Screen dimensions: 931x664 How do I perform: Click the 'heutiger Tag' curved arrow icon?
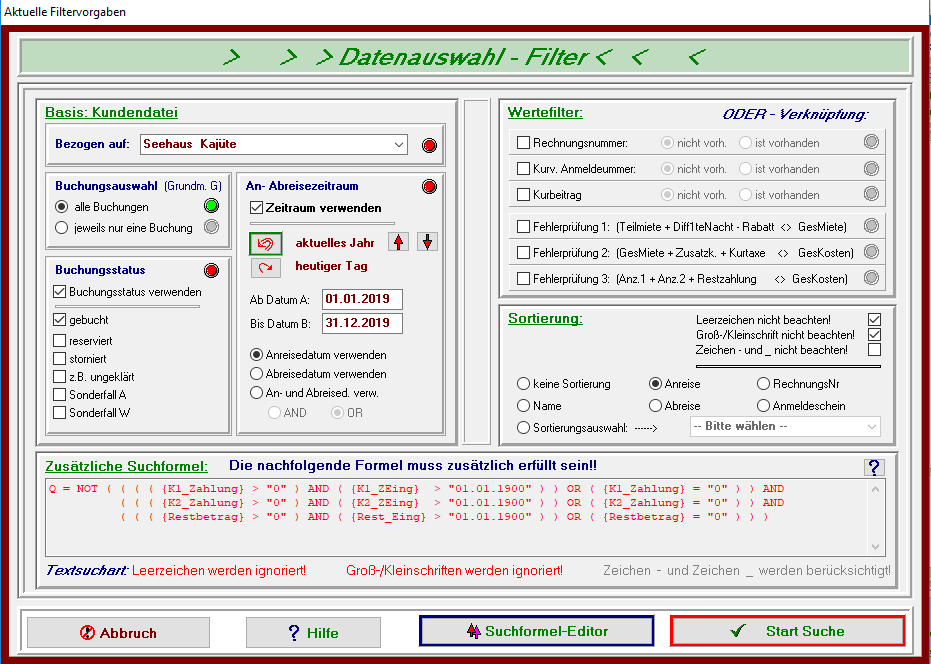pos(265,267)
